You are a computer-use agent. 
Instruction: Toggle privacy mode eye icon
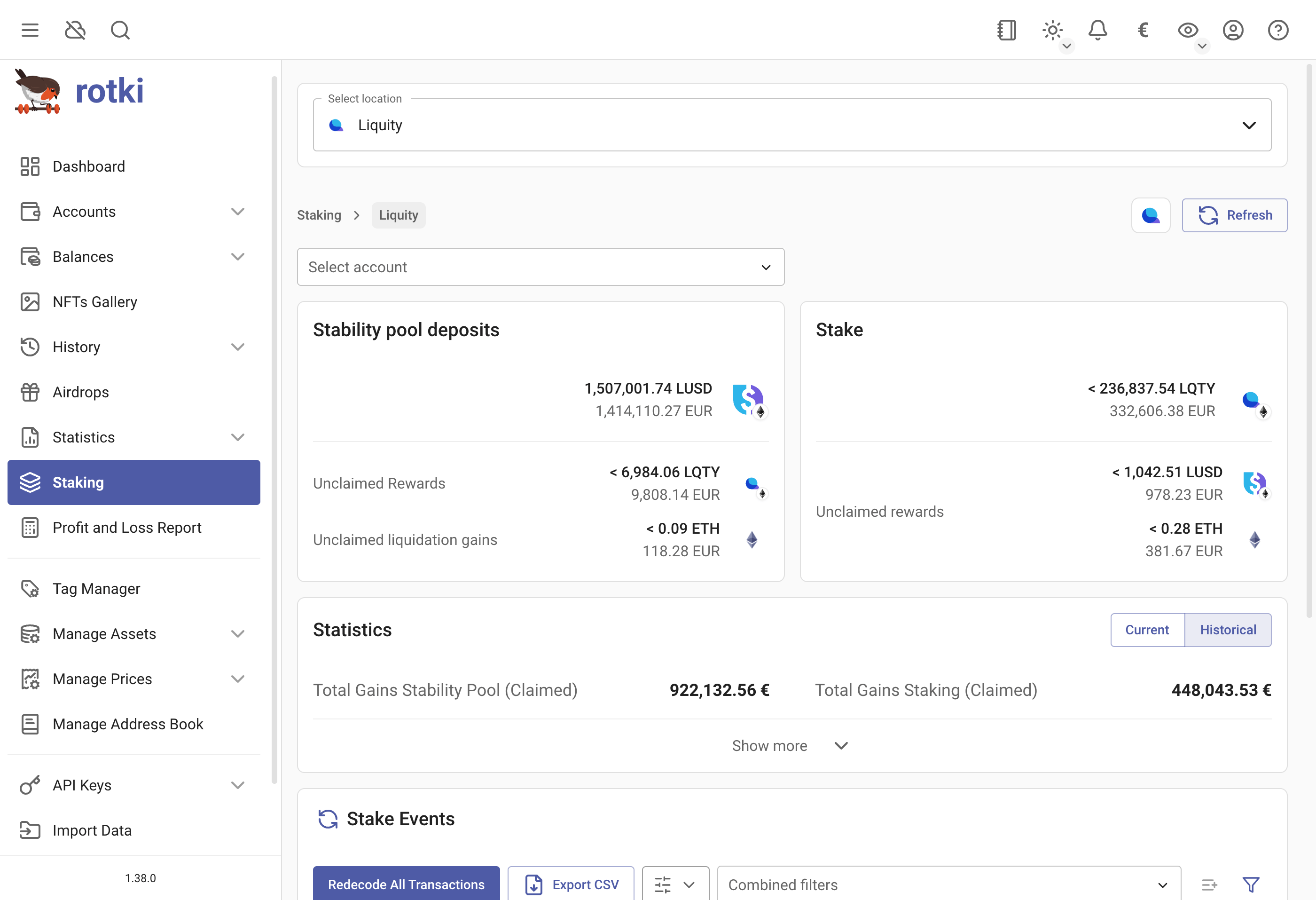pos(1188,30)
